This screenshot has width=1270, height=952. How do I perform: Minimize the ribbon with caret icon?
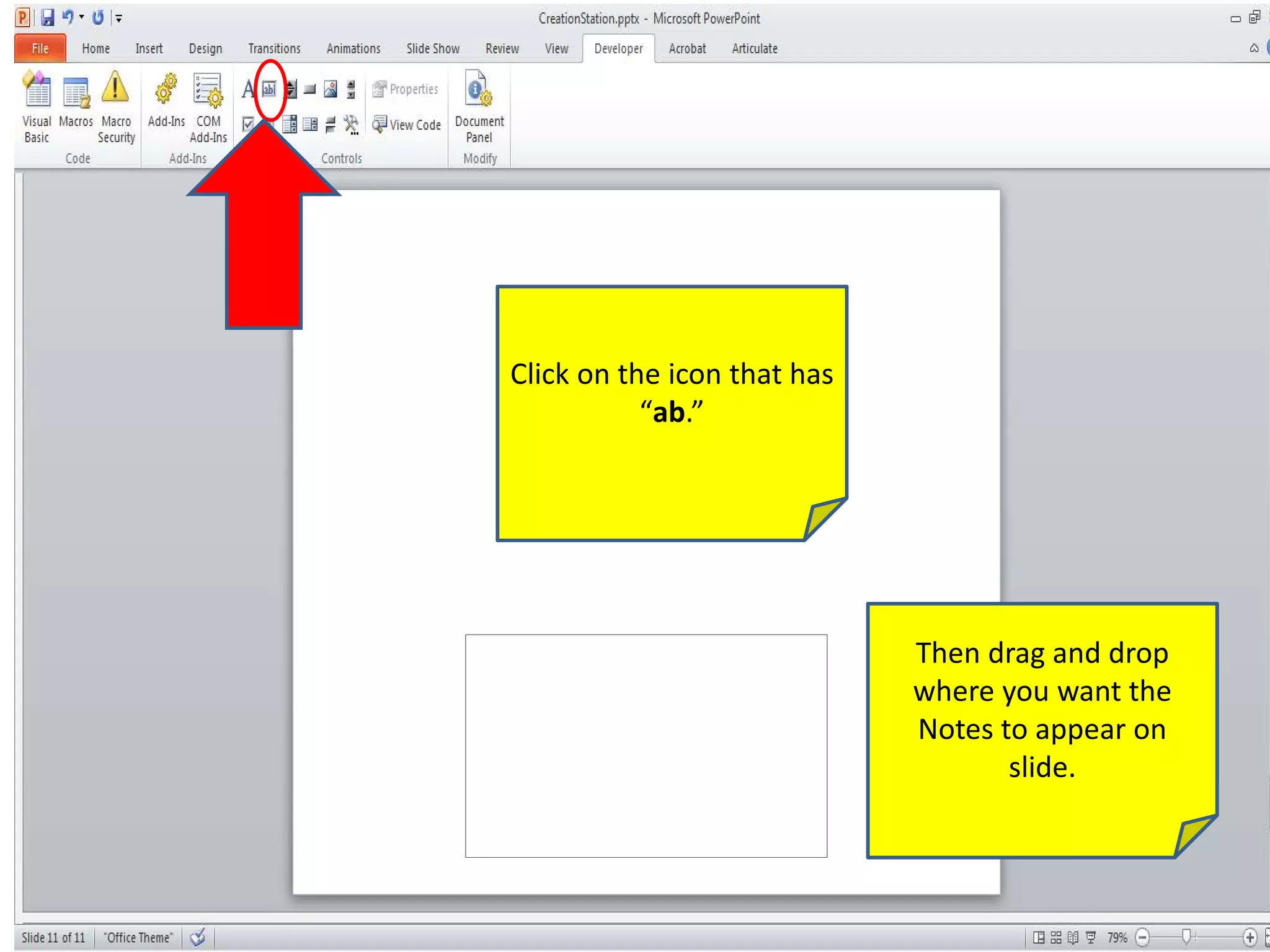click(1254, 48)
